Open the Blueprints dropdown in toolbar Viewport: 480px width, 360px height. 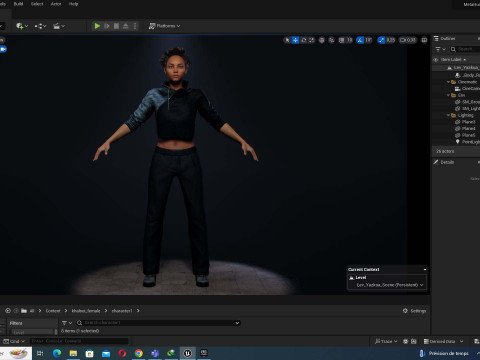tap(40, 26)
